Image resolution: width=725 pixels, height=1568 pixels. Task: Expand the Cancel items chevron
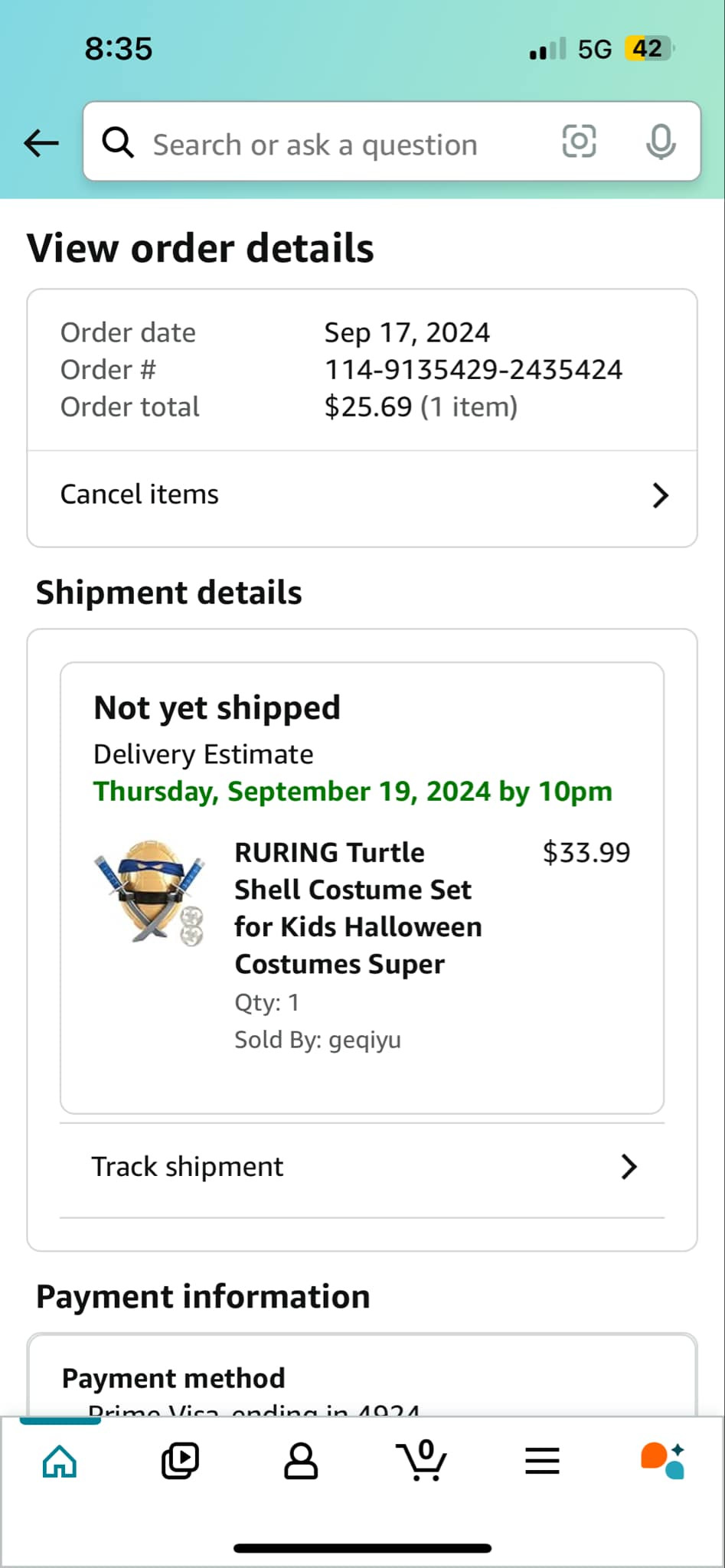[x=660, y=495]
